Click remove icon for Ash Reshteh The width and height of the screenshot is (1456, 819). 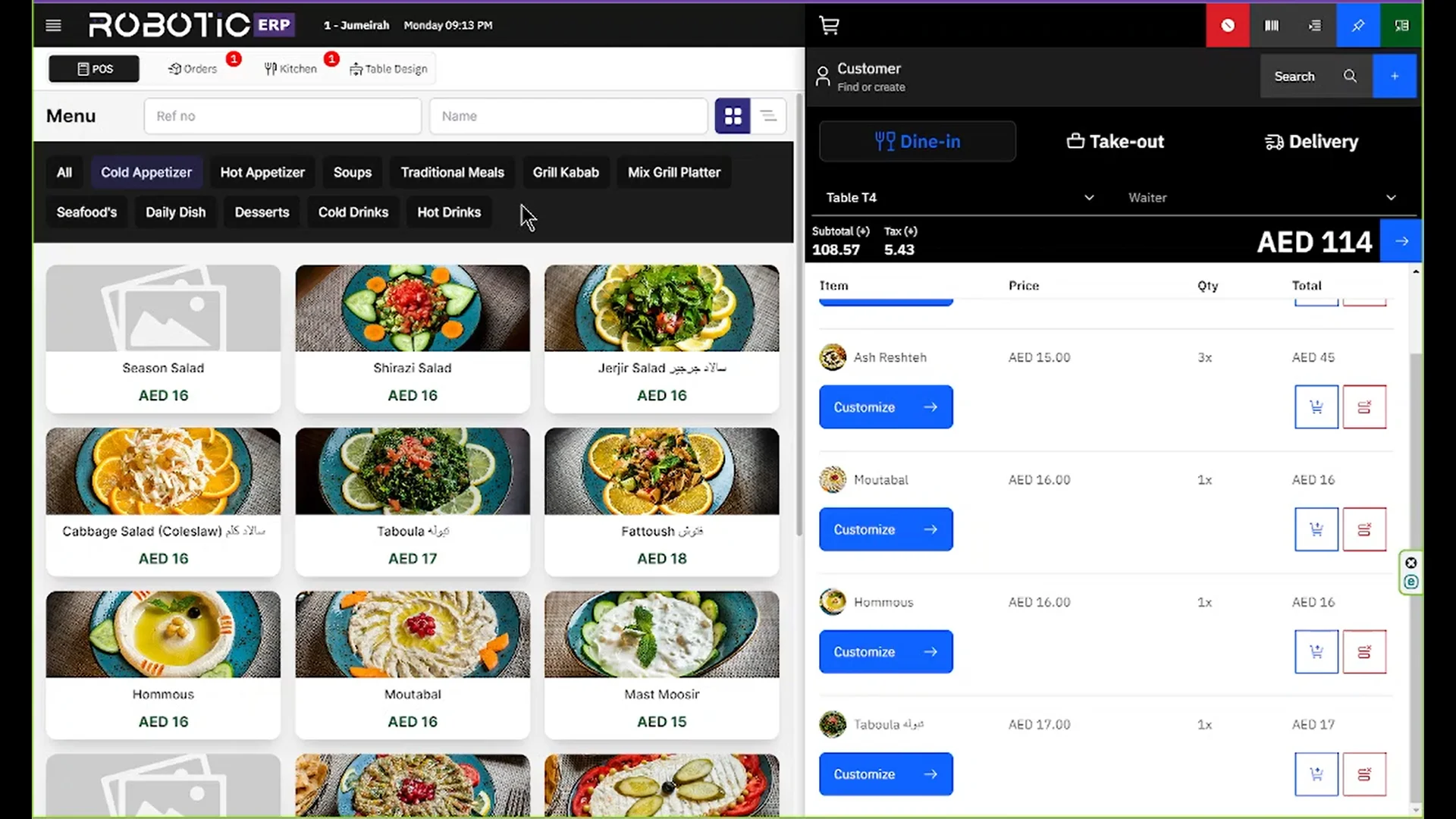pos(1364,407)
